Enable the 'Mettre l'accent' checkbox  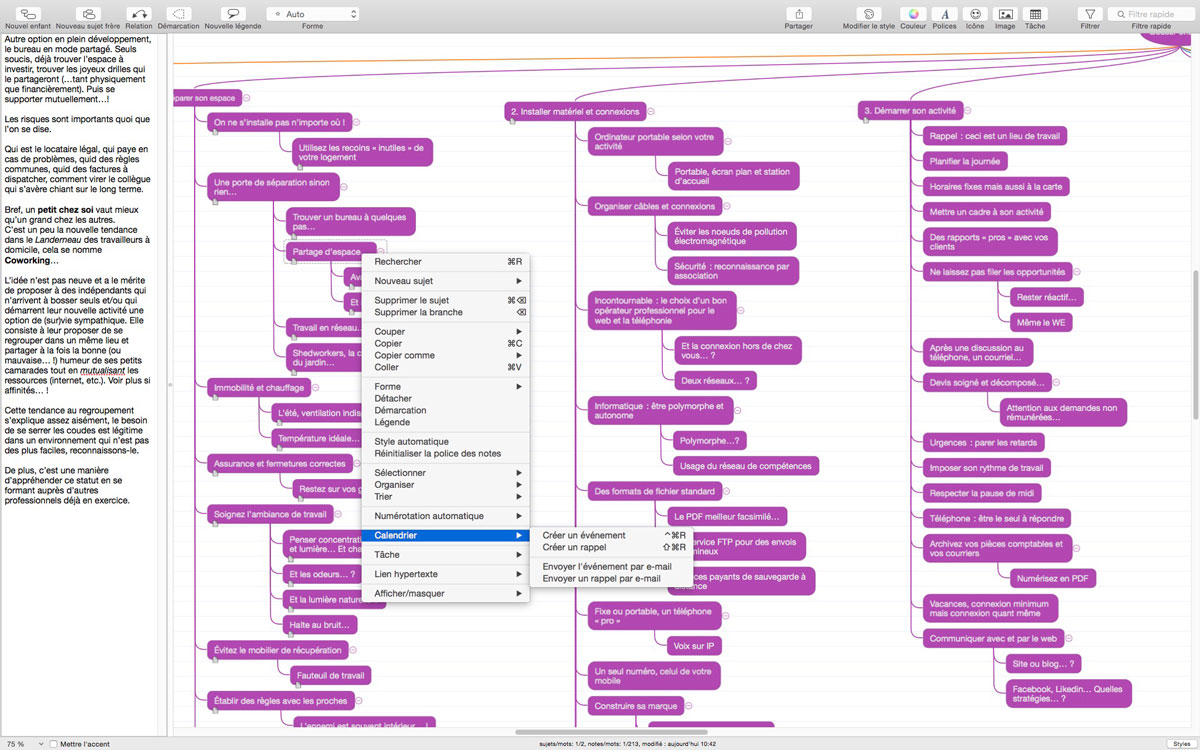tap(54, 744)
